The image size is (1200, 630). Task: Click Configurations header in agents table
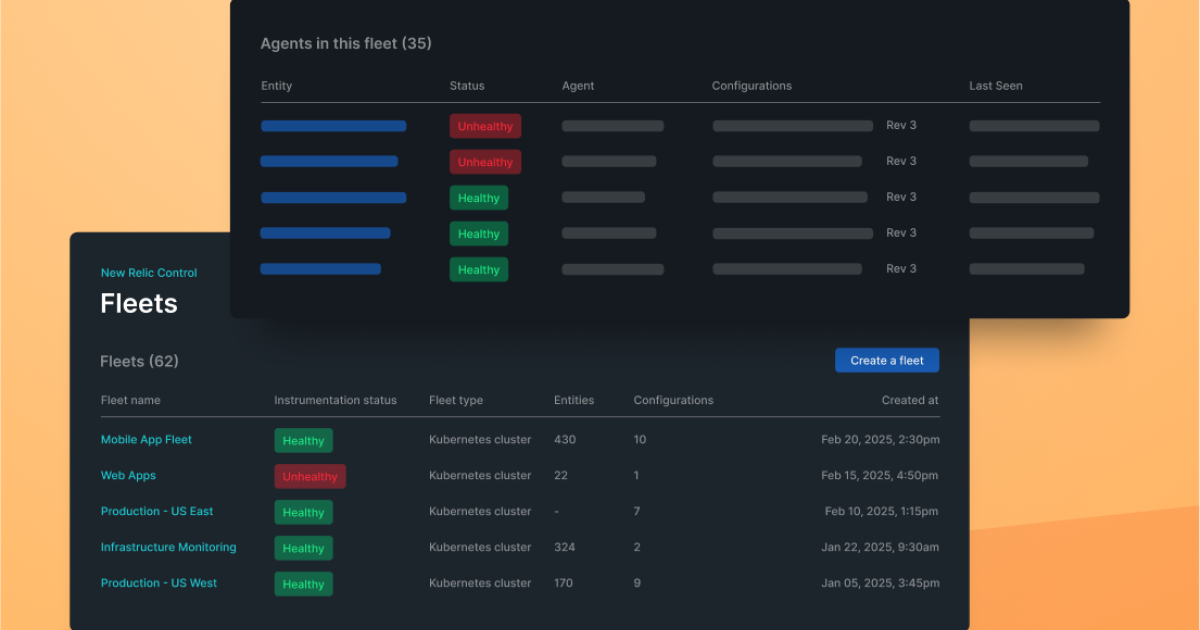(x=751, y=86)
